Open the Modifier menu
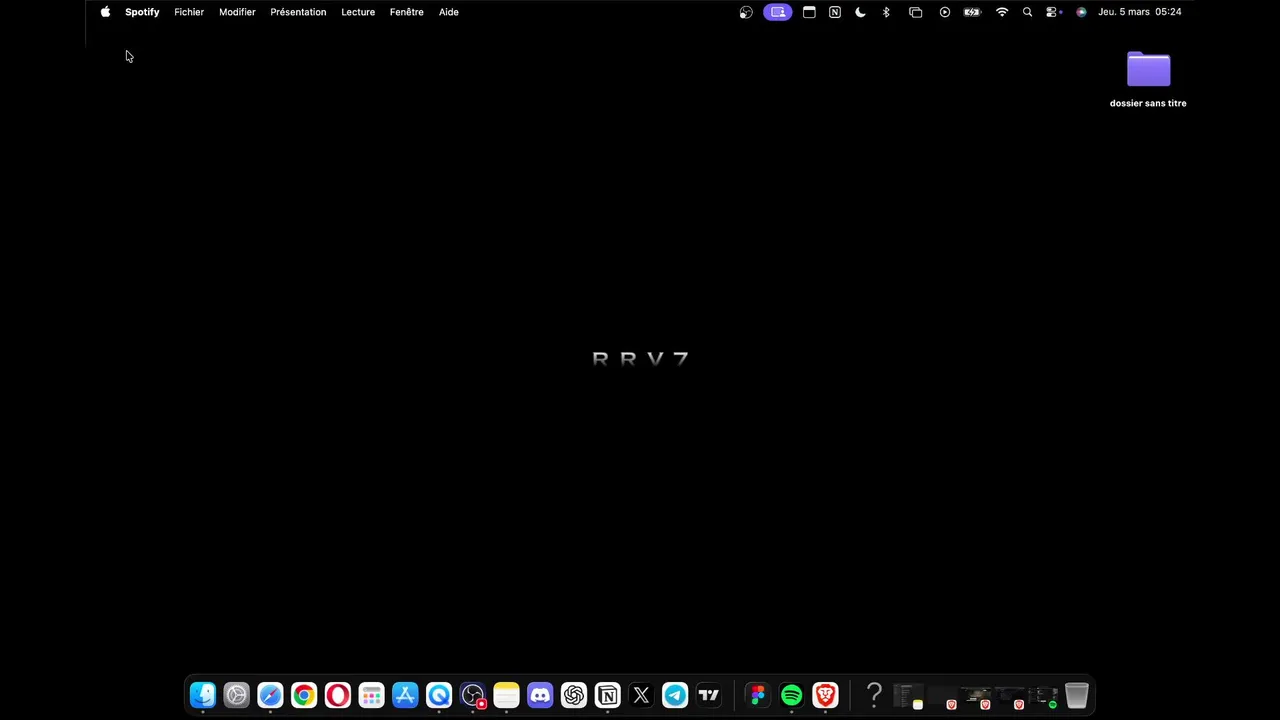The width and height of the screenshot is (1280, 720). click(x=237, y=12)
